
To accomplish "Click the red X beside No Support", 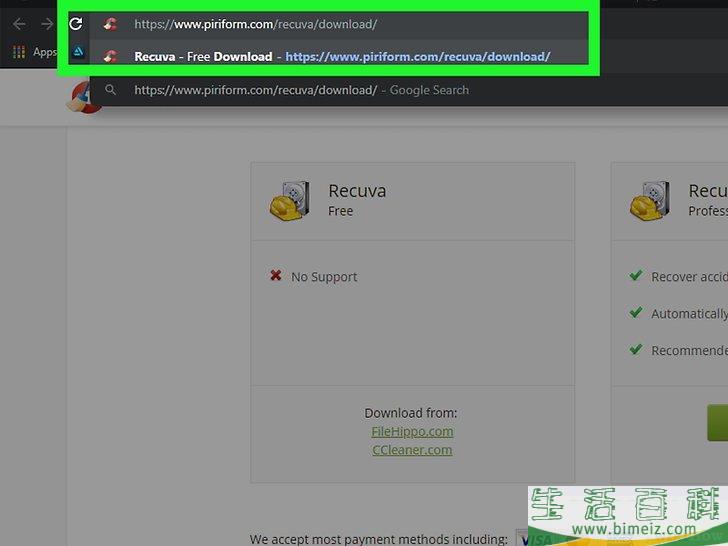I will 276,275.
